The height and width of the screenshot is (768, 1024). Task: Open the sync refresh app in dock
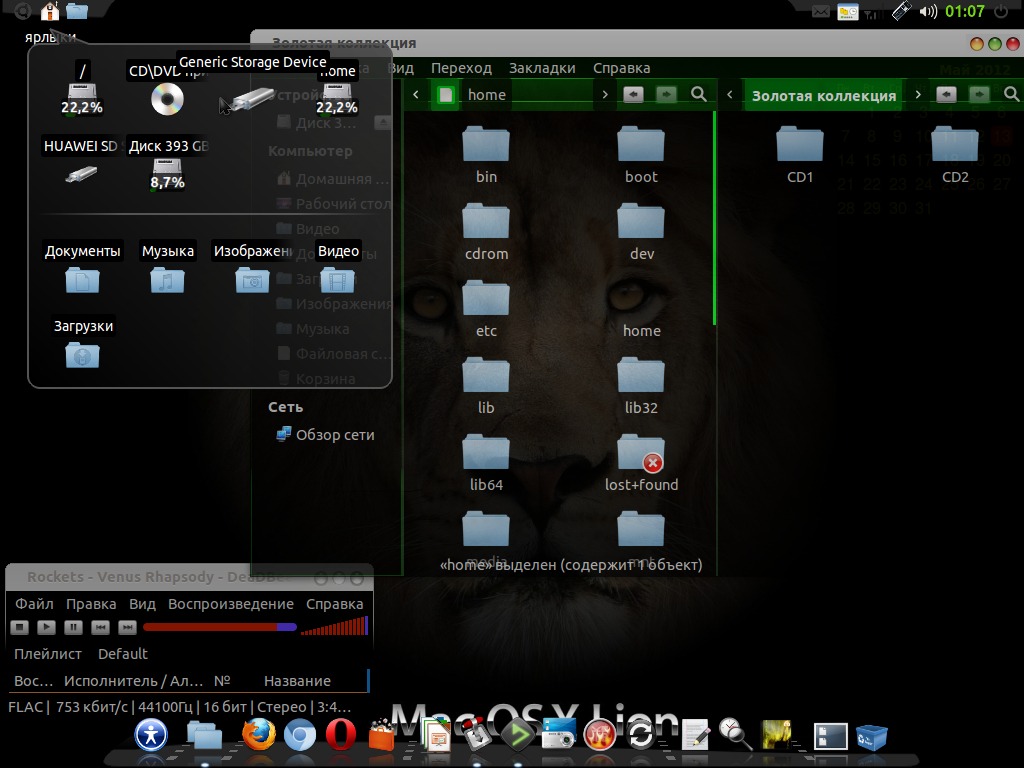[x=640, y=737]
